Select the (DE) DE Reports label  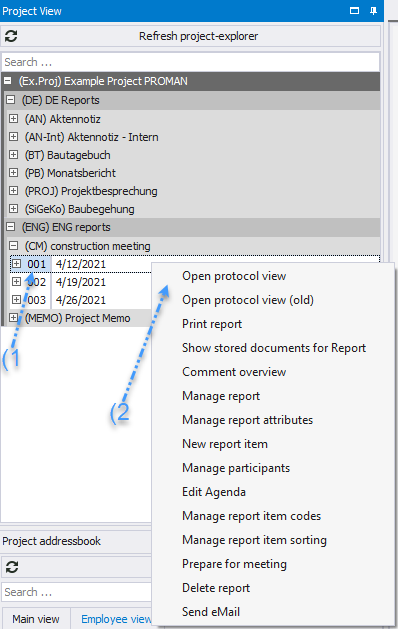click(61, 100)
